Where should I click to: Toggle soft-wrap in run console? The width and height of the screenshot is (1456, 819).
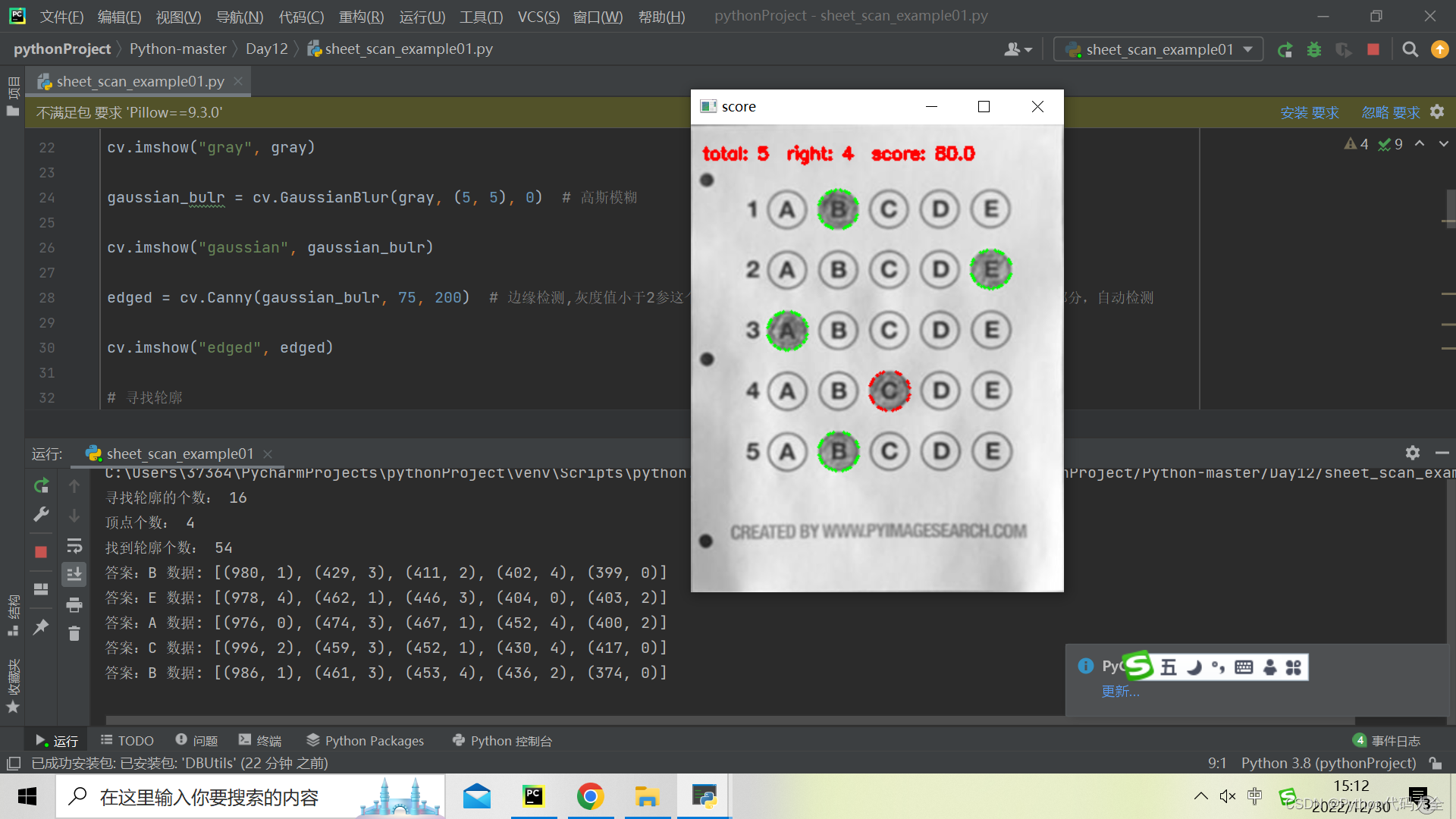point(74,545)
